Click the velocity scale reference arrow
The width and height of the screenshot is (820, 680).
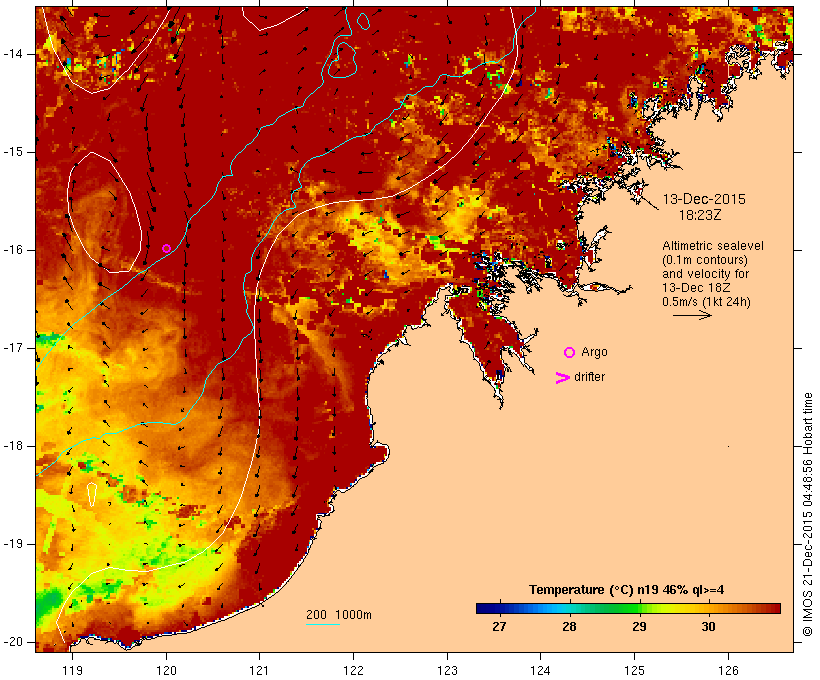pyautogui.click(x=692, y=315)
